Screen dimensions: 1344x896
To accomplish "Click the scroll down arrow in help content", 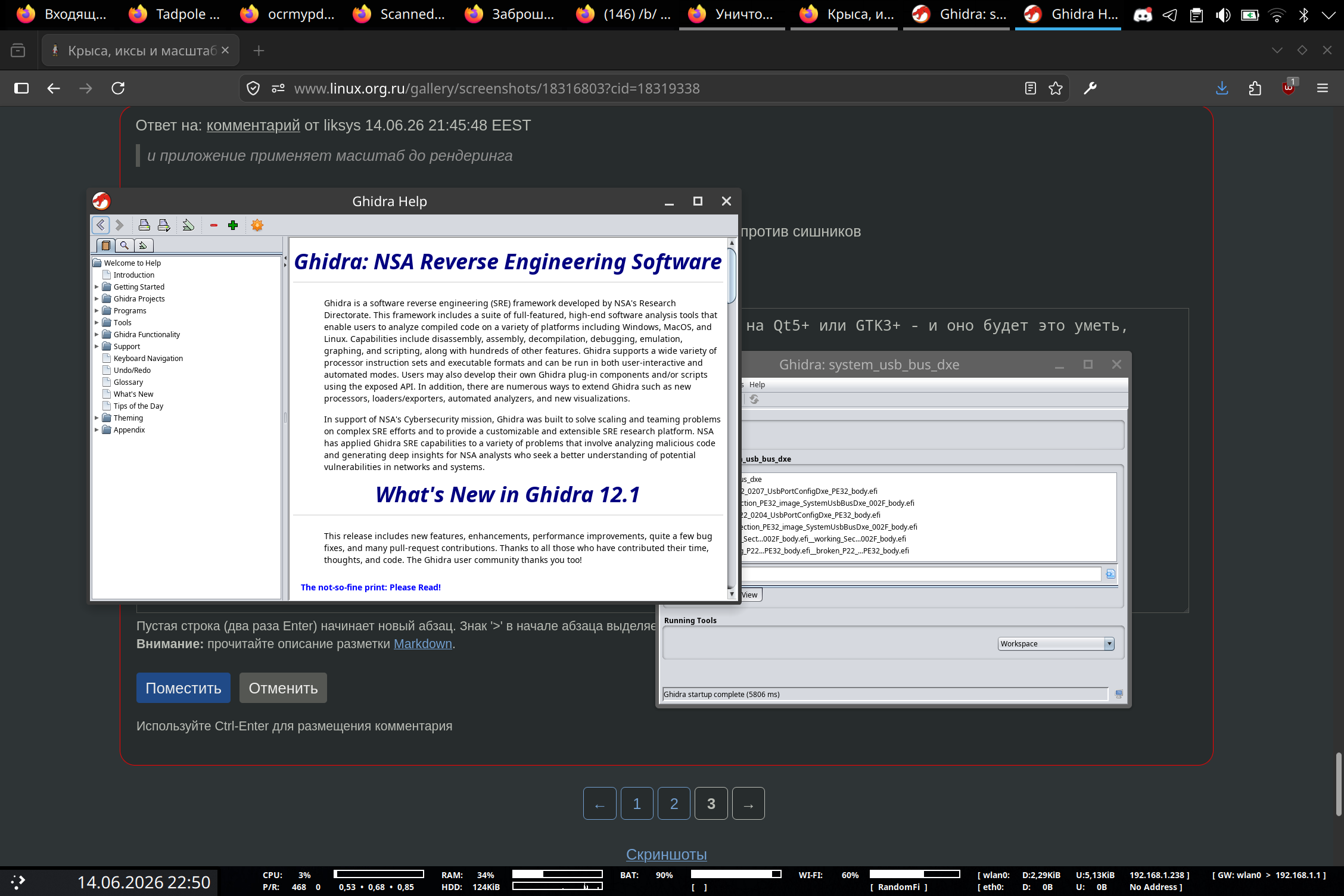I will [x=732, y=594].
